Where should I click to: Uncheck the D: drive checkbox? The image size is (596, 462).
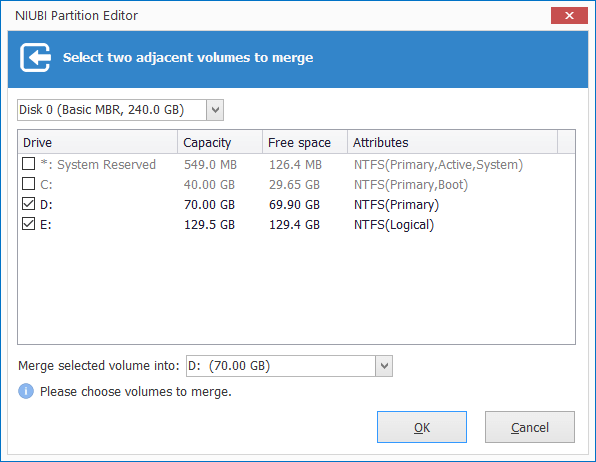click(x=29, y=204)
